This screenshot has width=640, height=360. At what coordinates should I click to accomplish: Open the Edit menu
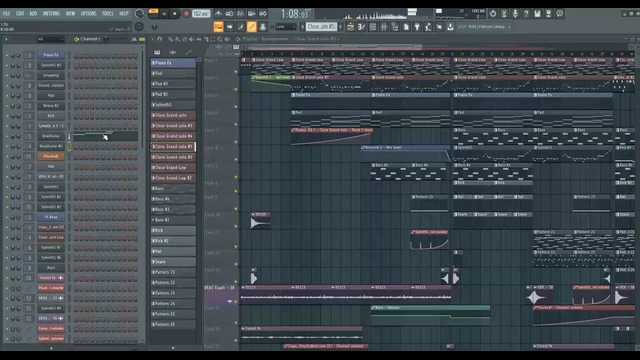[20, 13]
